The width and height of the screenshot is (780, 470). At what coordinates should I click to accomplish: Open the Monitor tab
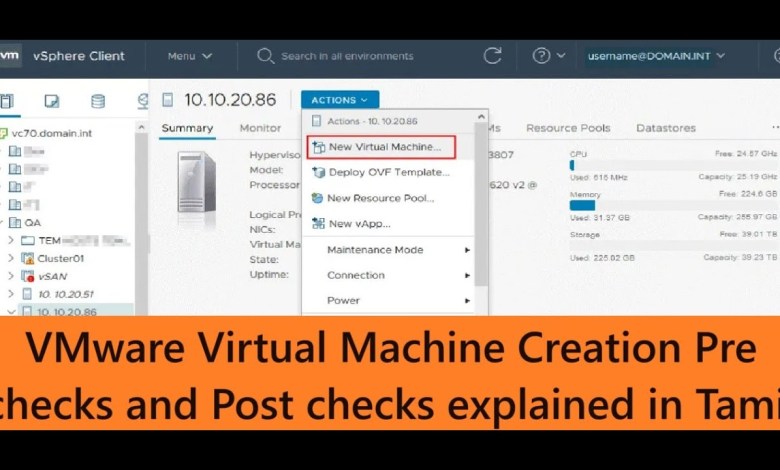[260, 128]
